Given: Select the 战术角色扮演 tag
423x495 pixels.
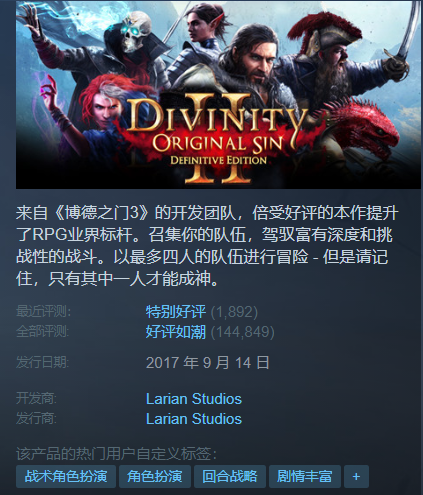Looking at the screenshot, I should 66,476.
